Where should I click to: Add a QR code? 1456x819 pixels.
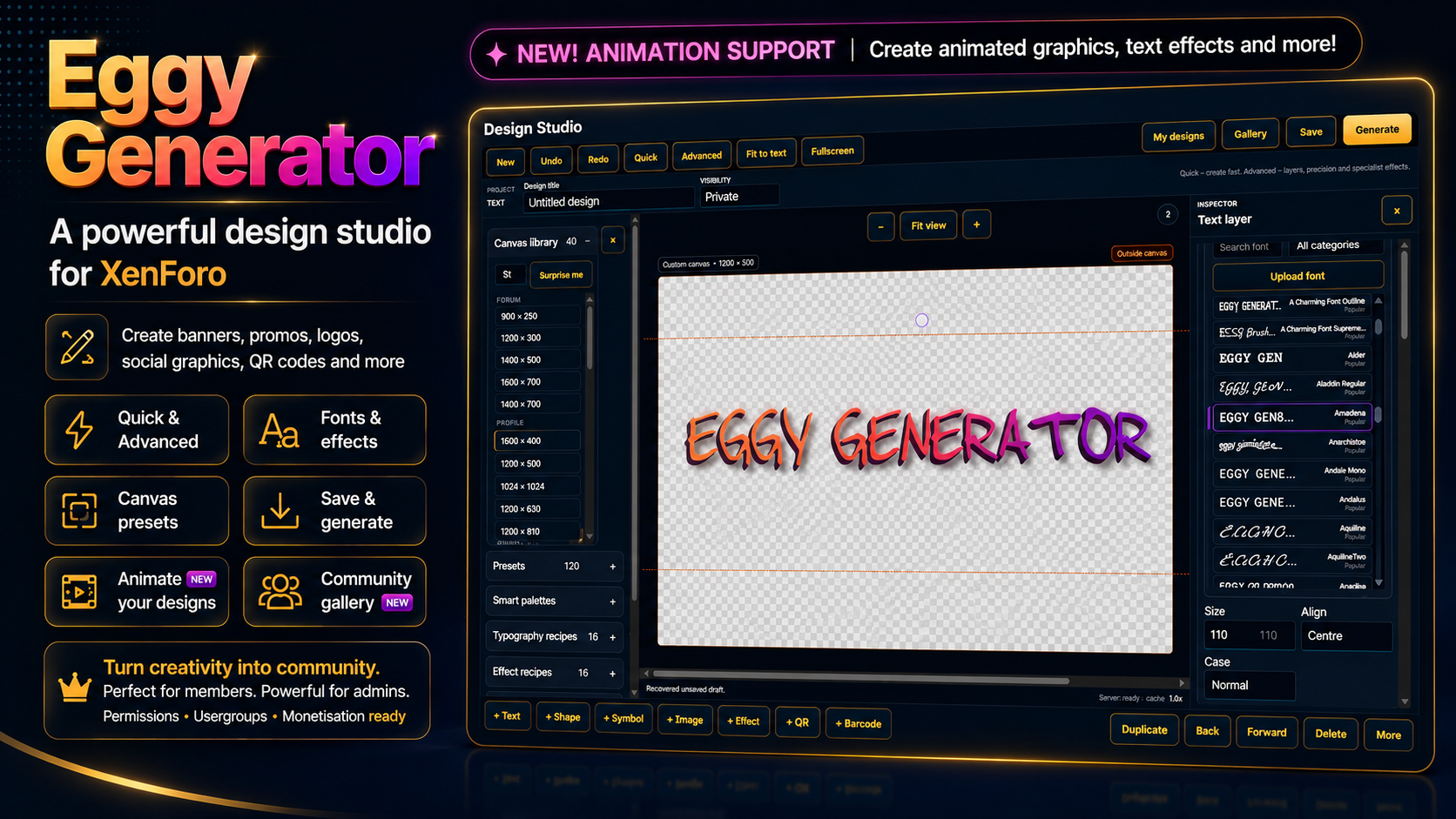[798, 722]
